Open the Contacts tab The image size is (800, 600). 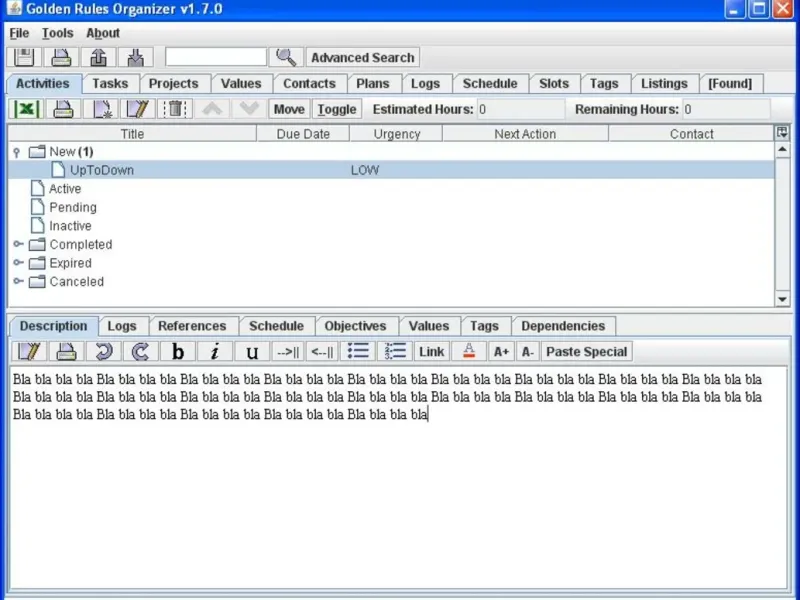(310, 84)
